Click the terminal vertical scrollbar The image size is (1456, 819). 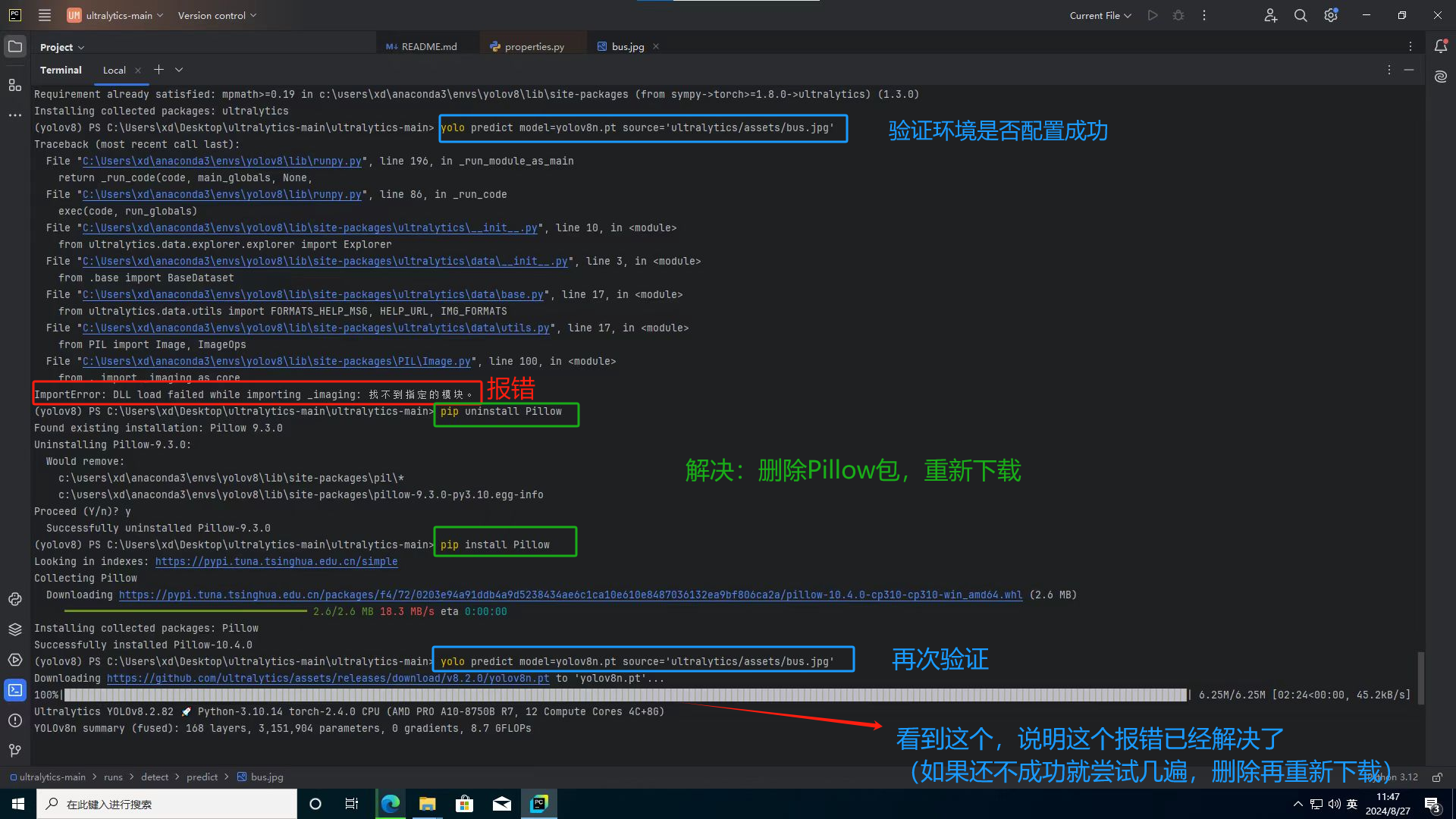coord(1420,678)
